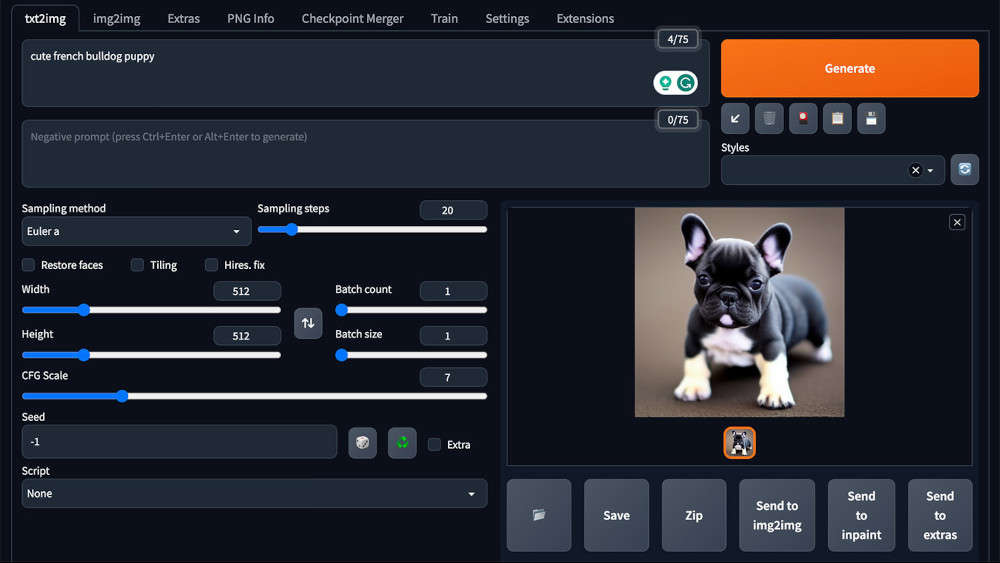Toggle the Tiling checkbox
Viewport: 1000px width, 563px height.
click(138, 265)
